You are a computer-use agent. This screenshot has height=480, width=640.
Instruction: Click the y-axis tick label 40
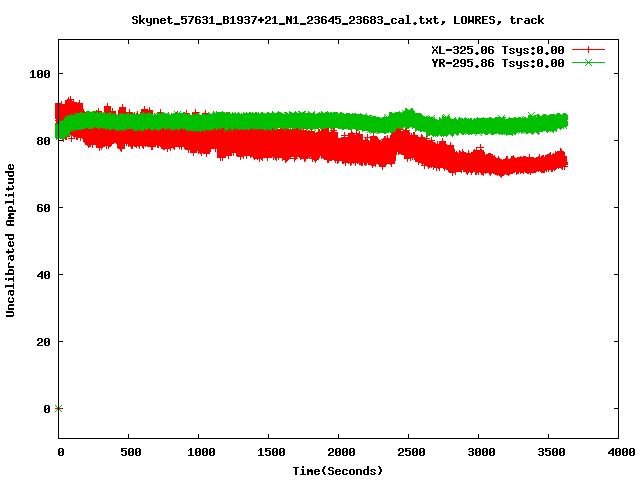tap(43, 275)
